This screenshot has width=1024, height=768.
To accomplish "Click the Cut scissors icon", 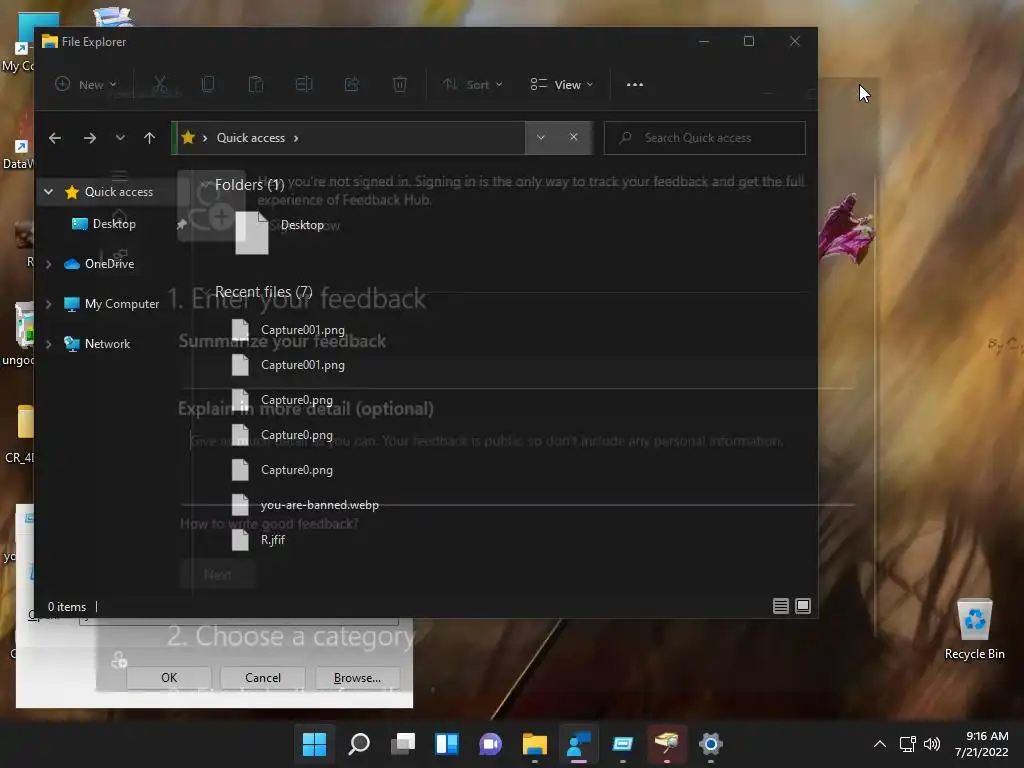I will (x=160, y=84).
